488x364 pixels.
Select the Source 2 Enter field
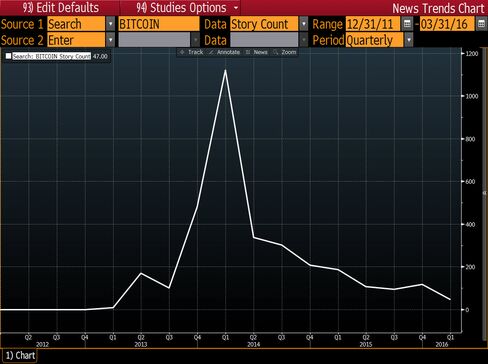76,40
